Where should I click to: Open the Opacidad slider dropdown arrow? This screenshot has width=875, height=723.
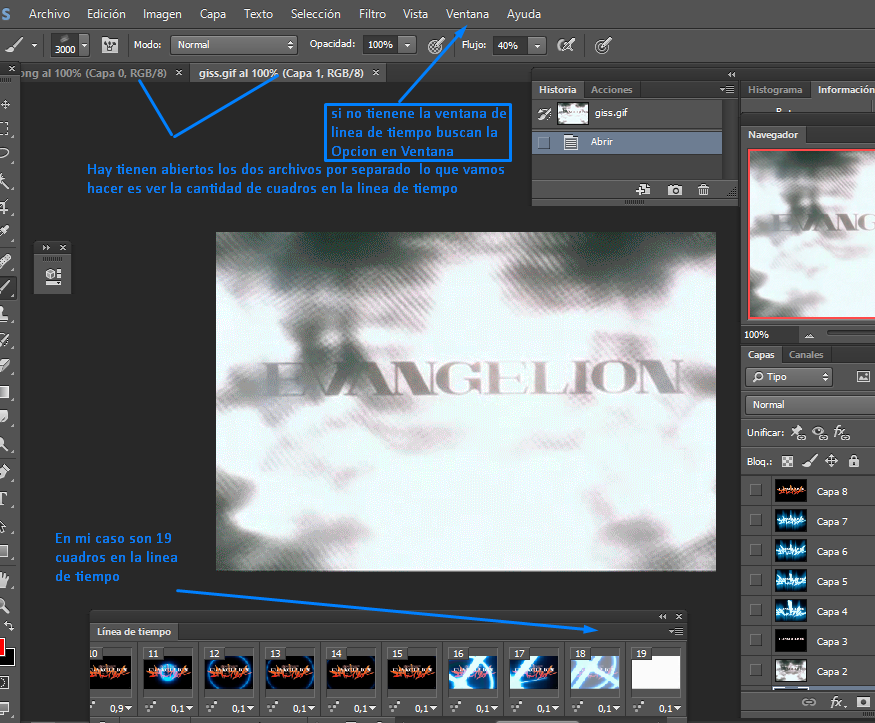407,45
